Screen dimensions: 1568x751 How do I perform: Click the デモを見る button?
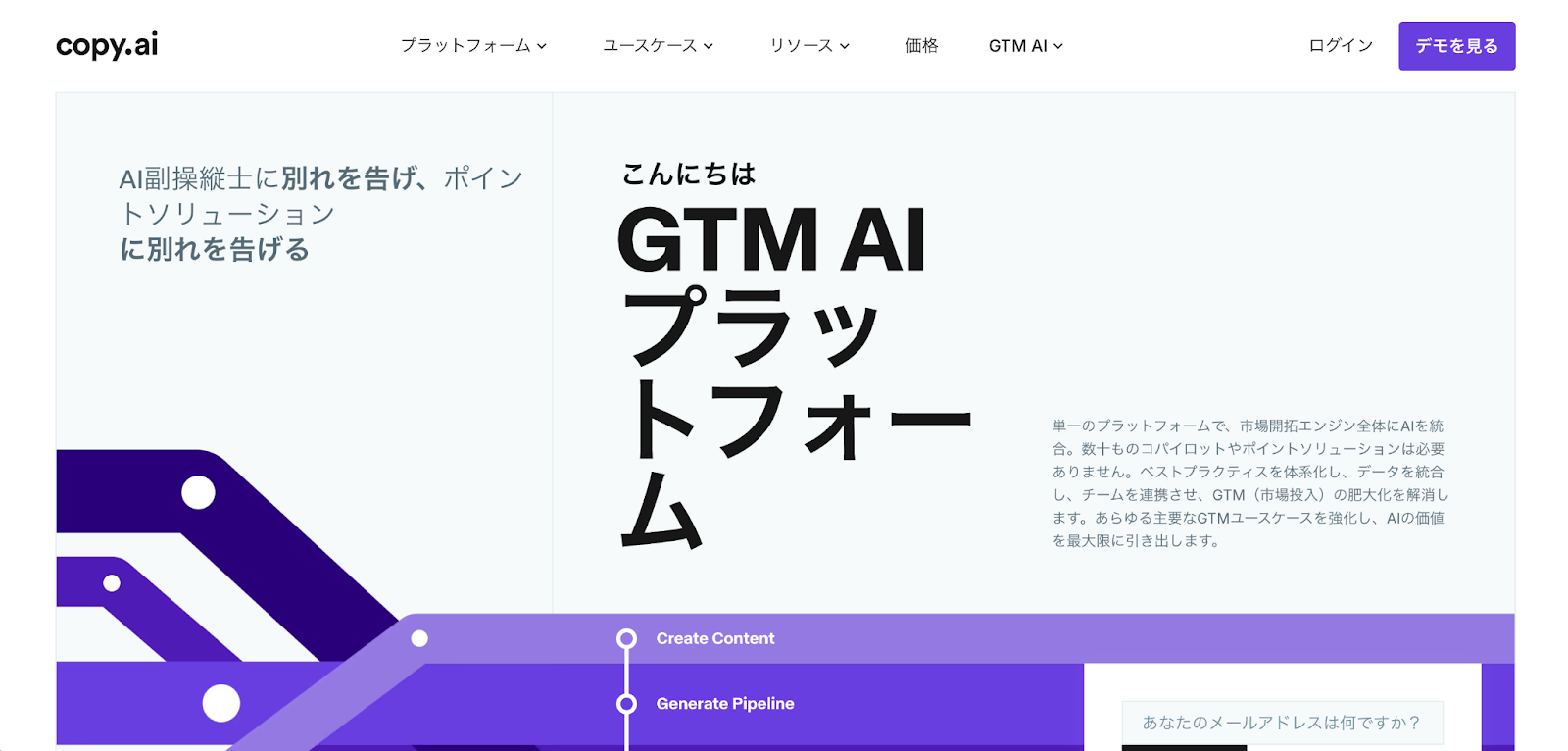1456,46
